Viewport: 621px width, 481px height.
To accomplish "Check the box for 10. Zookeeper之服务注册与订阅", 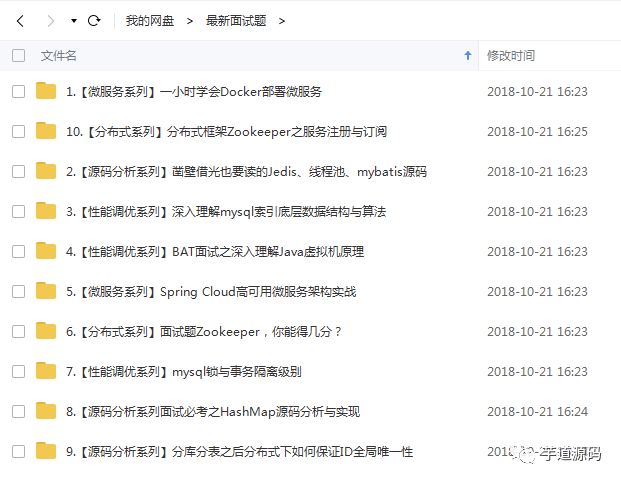I will 18,131.
